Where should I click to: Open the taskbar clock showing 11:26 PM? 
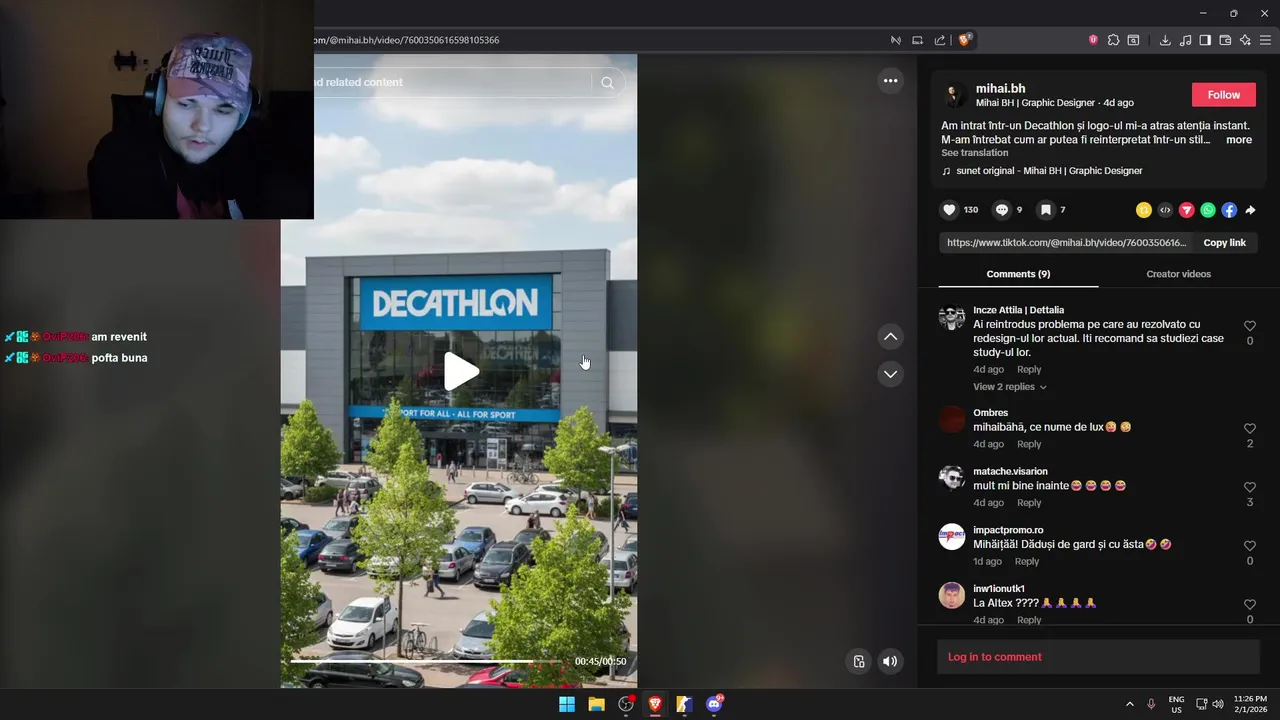pos(1250,704)
